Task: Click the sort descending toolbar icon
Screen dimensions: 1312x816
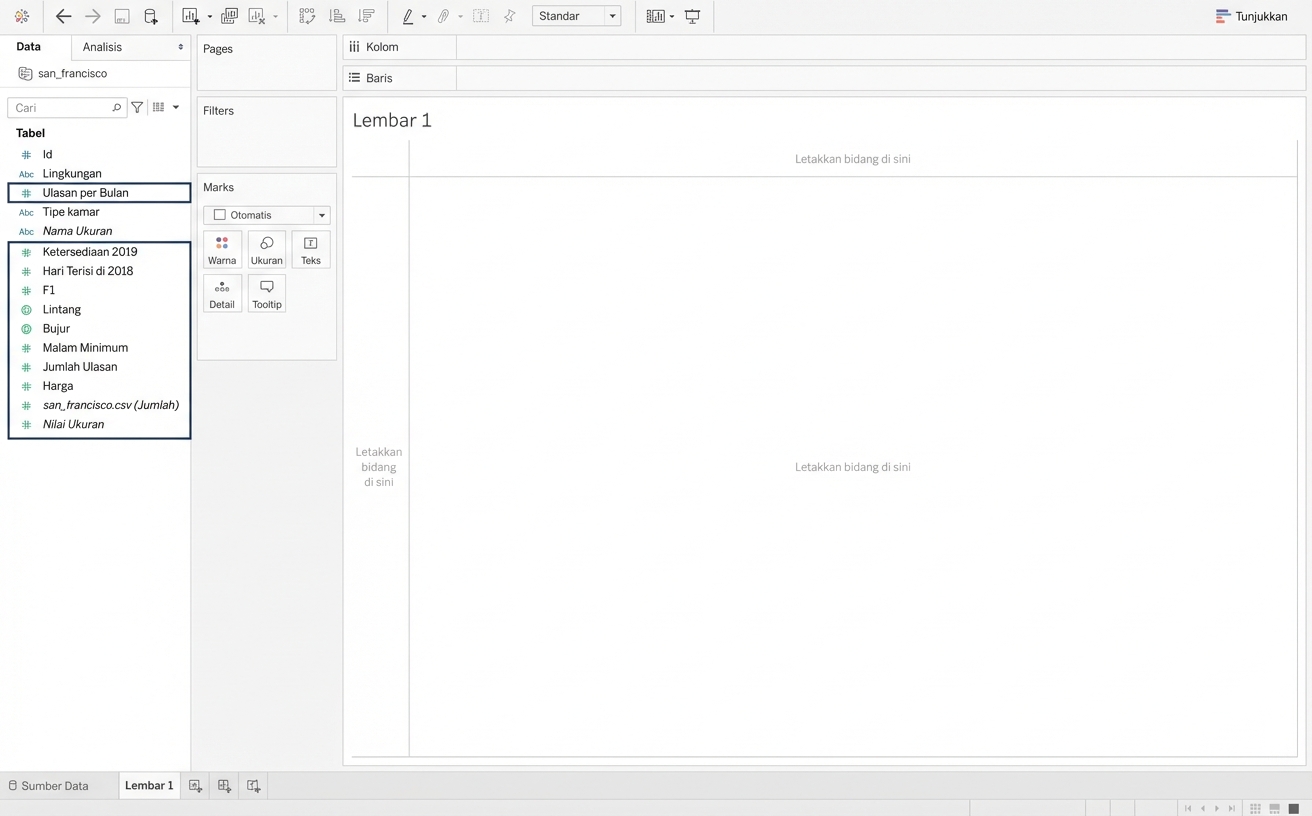Action: click(x=366, y=16)
